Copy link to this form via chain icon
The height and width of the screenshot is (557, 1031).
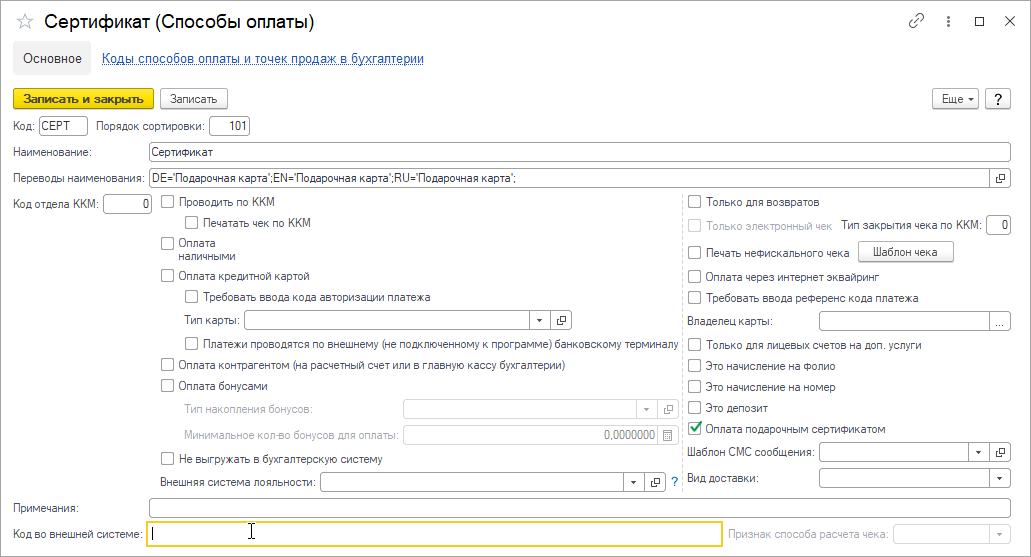coord(916,21)
